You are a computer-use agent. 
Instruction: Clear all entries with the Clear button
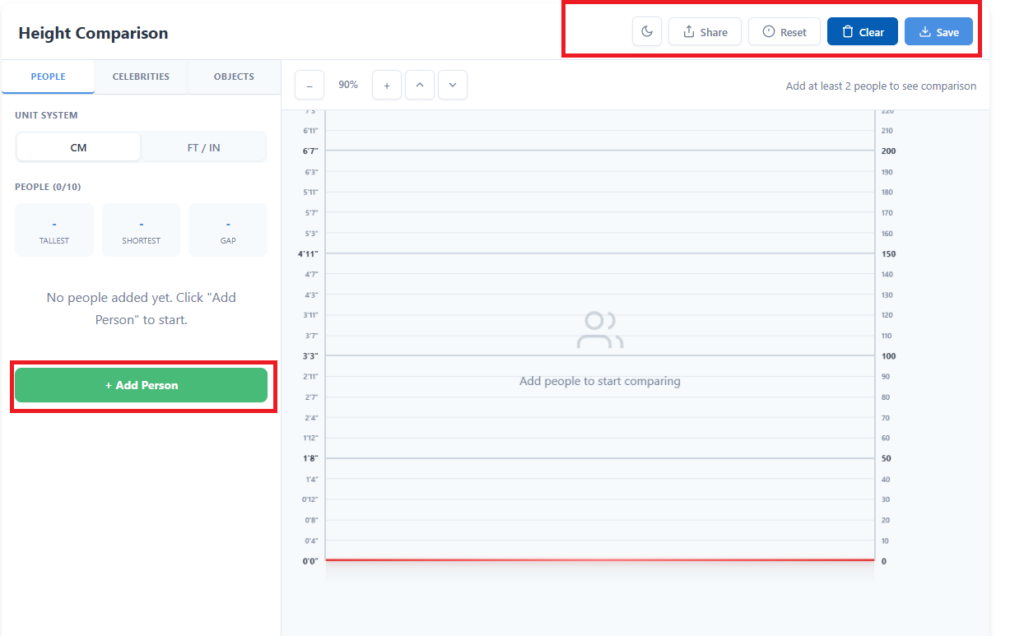[x=862, y=32]
